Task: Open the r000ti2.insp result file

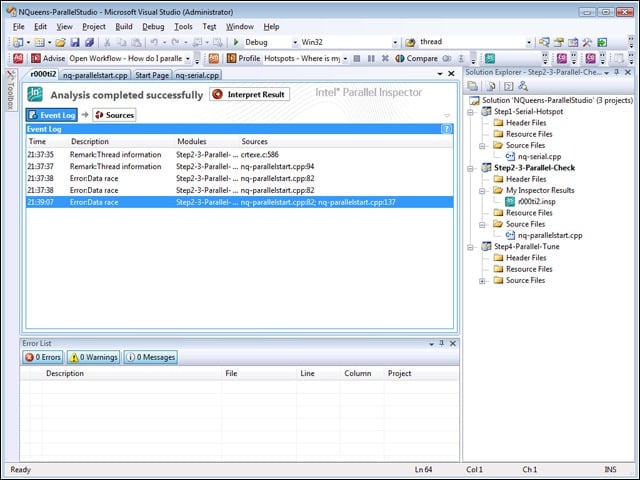Action: (536, 201)
